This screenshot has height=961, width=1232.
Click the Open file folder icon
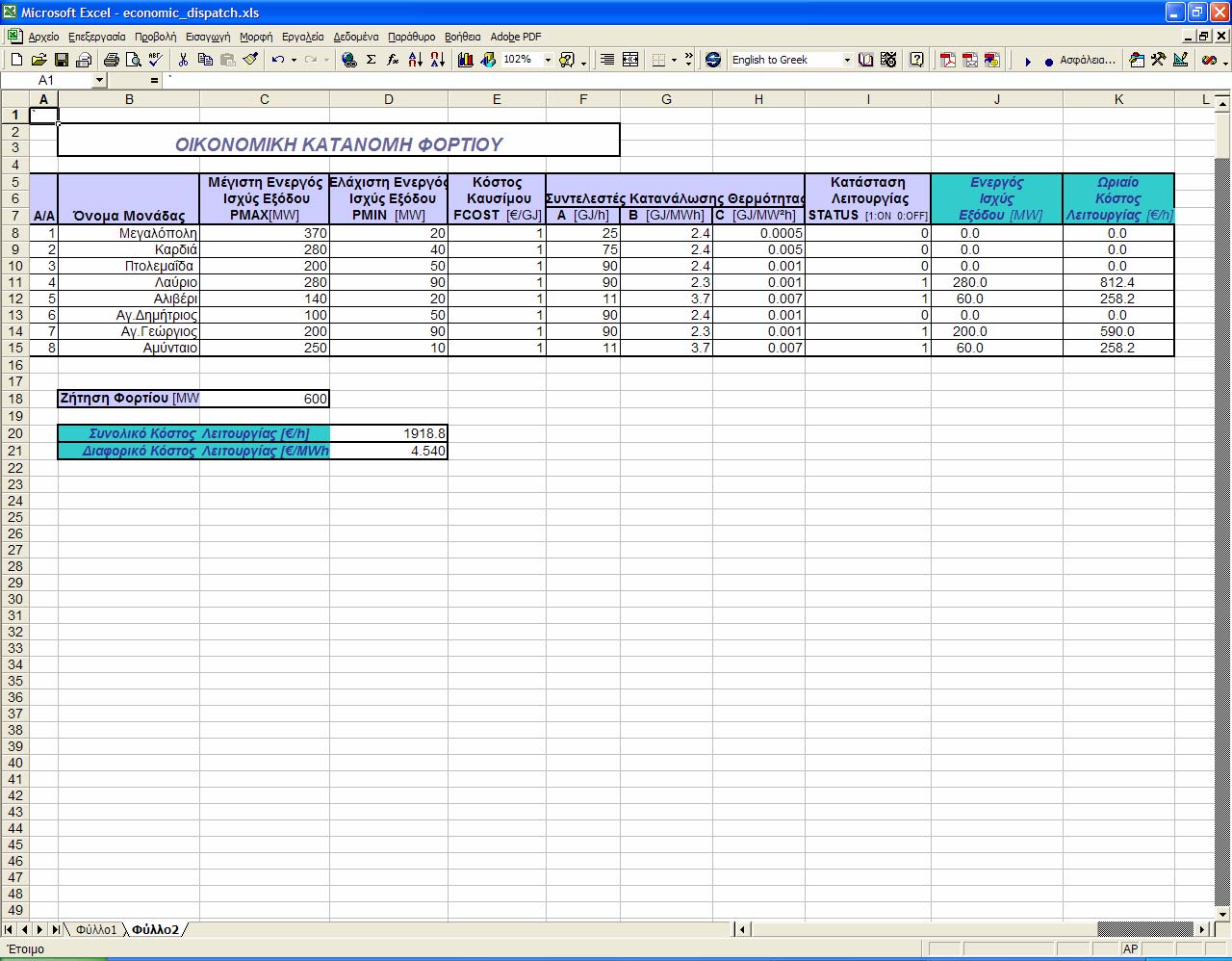pos(39,60)
